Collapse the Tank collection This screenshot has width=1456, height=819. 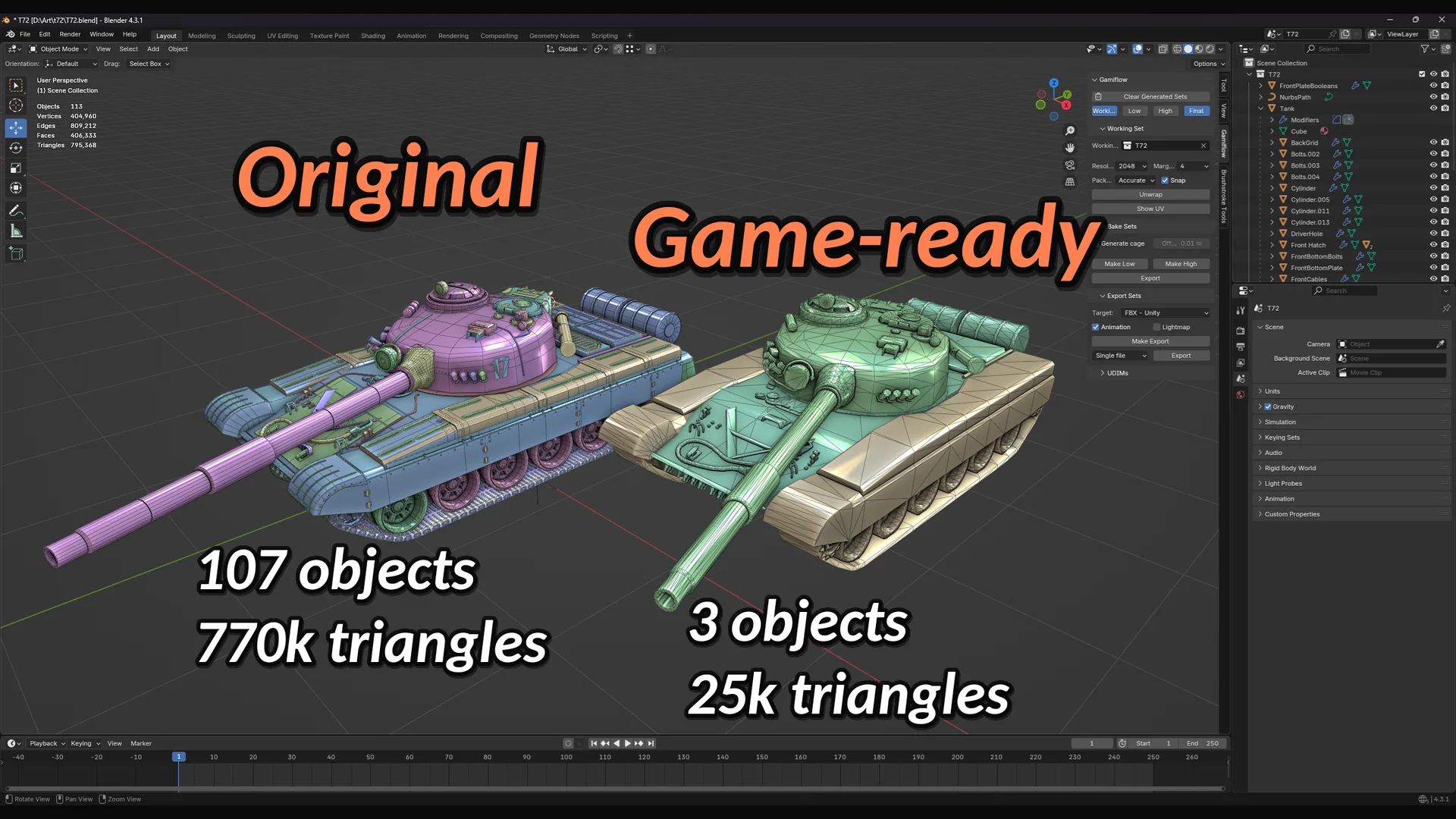point(1261,108)
